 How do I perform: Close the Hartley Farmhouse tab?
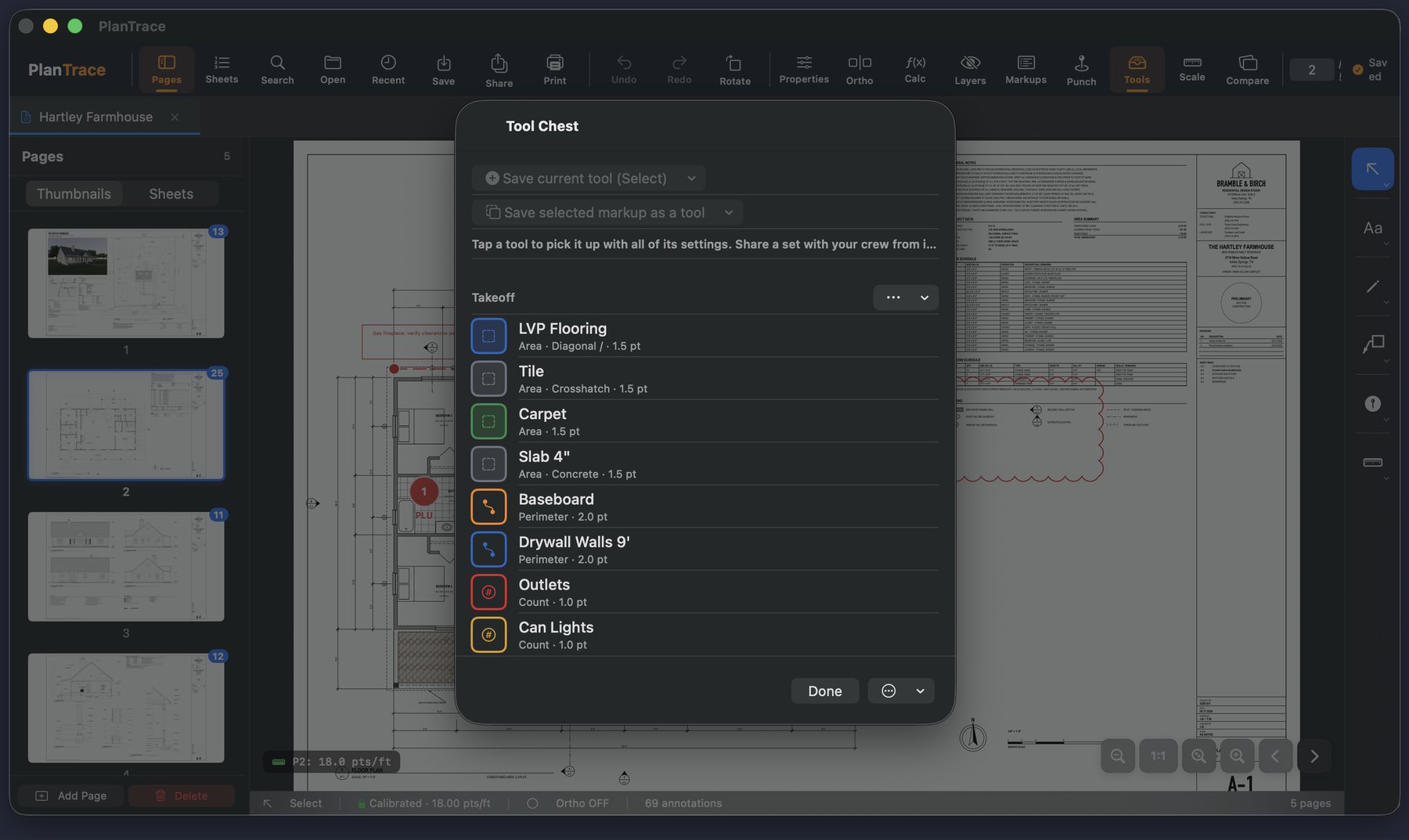(175, 117)
